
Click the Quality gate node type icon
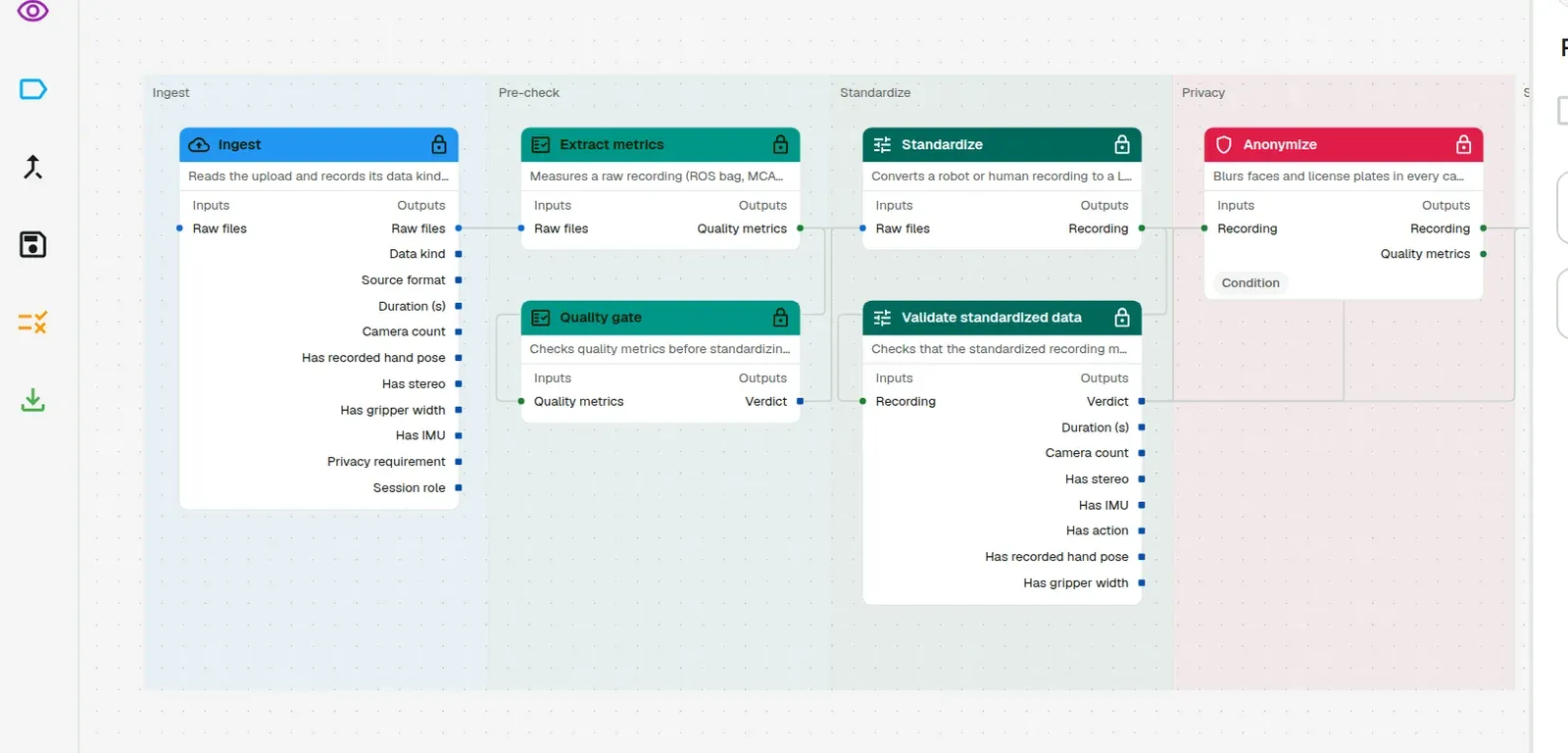[x=540, y=318]
